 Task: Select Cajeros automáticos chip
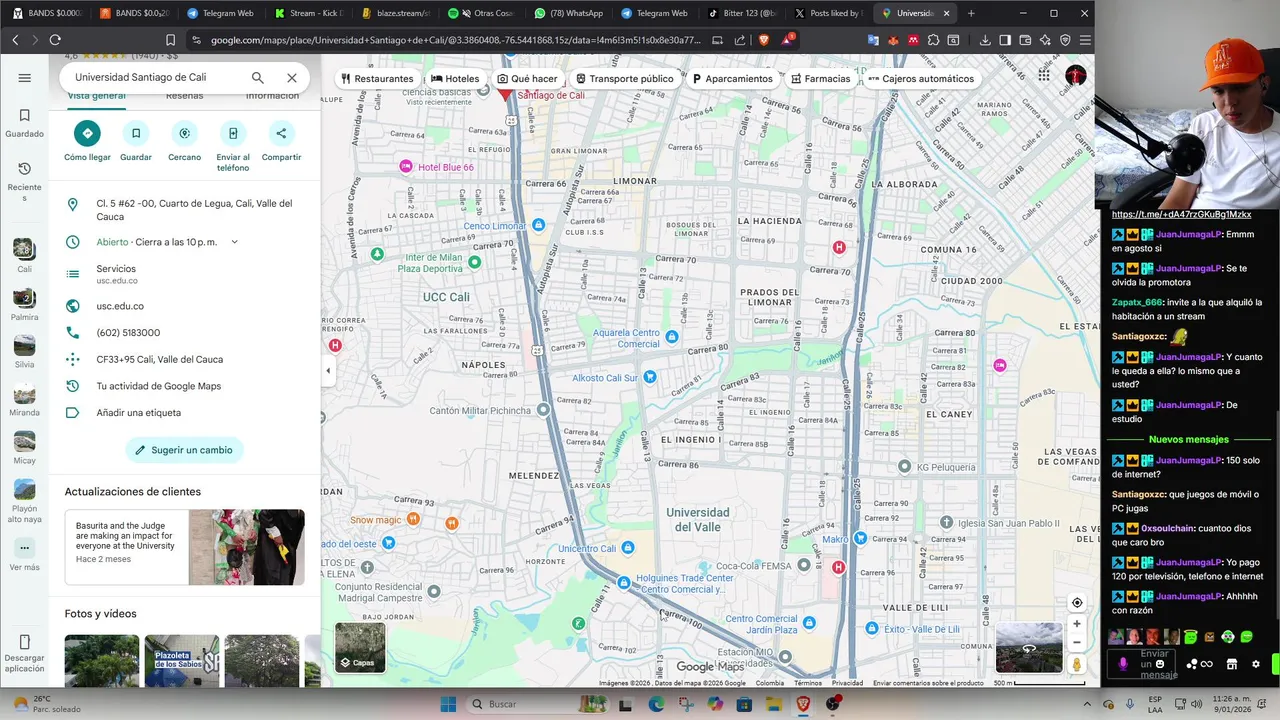pyautogui.click(x=921, y=79)
